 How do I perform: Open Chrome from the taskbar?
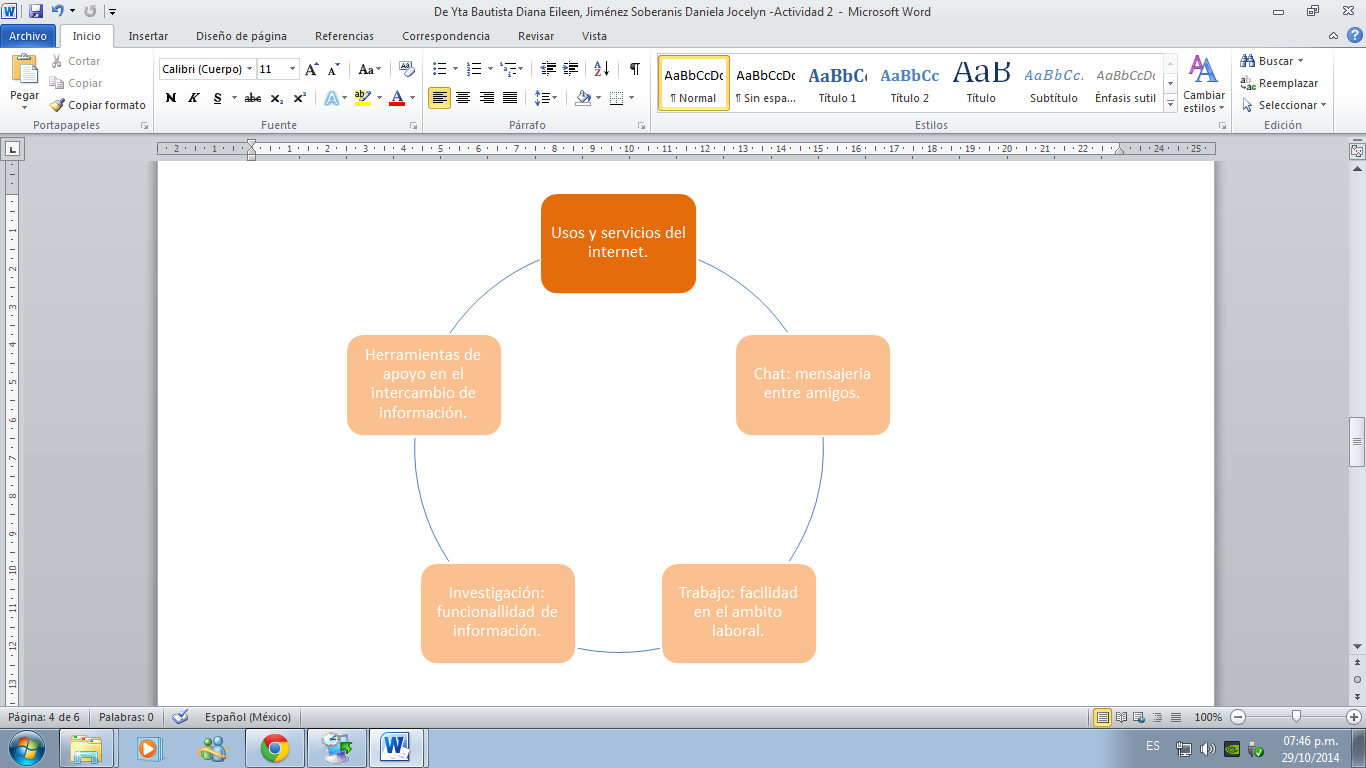(x=275, y=748)
